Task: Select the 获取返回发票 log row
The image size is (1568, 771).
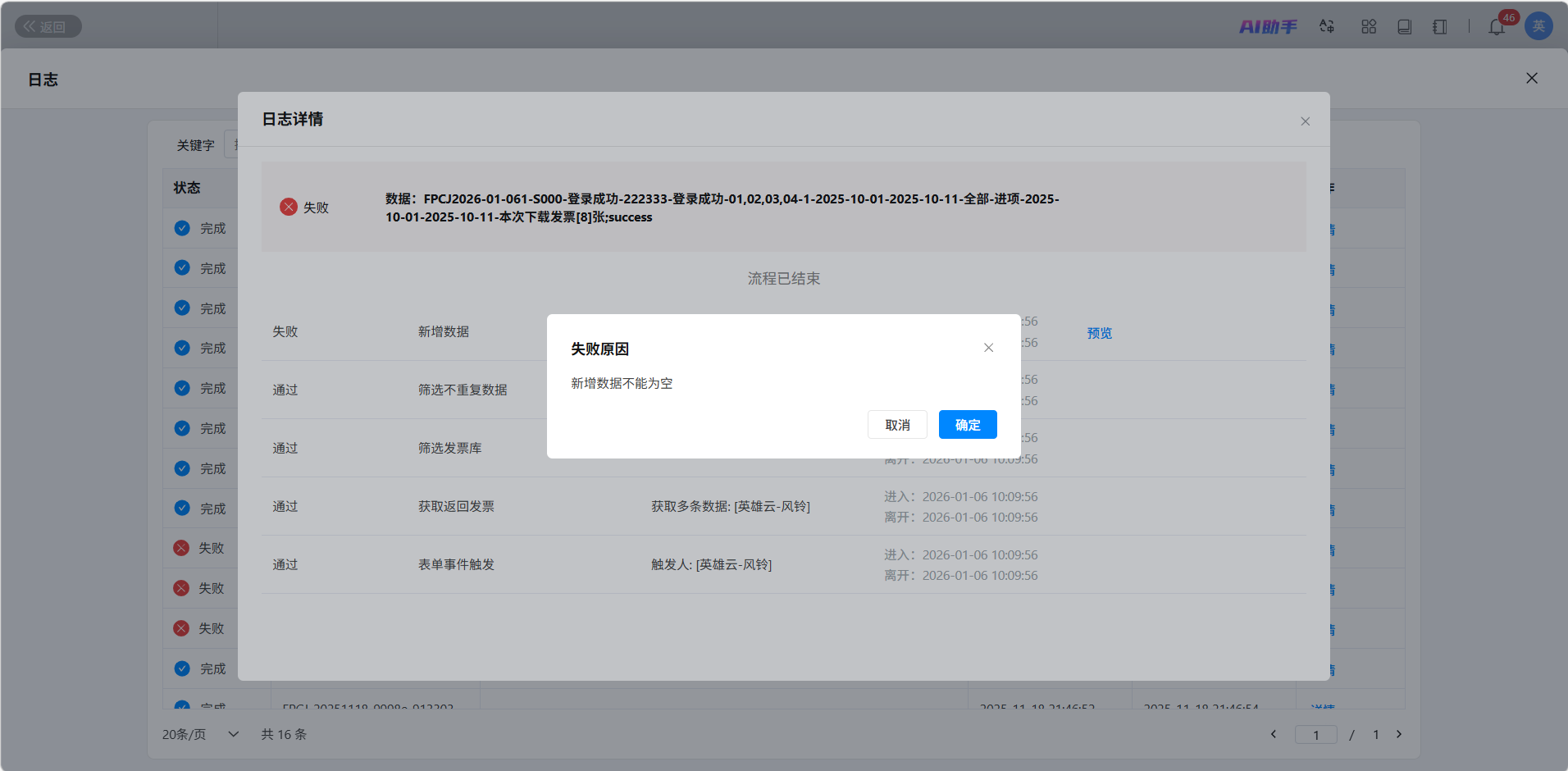Action: point(456,507)
